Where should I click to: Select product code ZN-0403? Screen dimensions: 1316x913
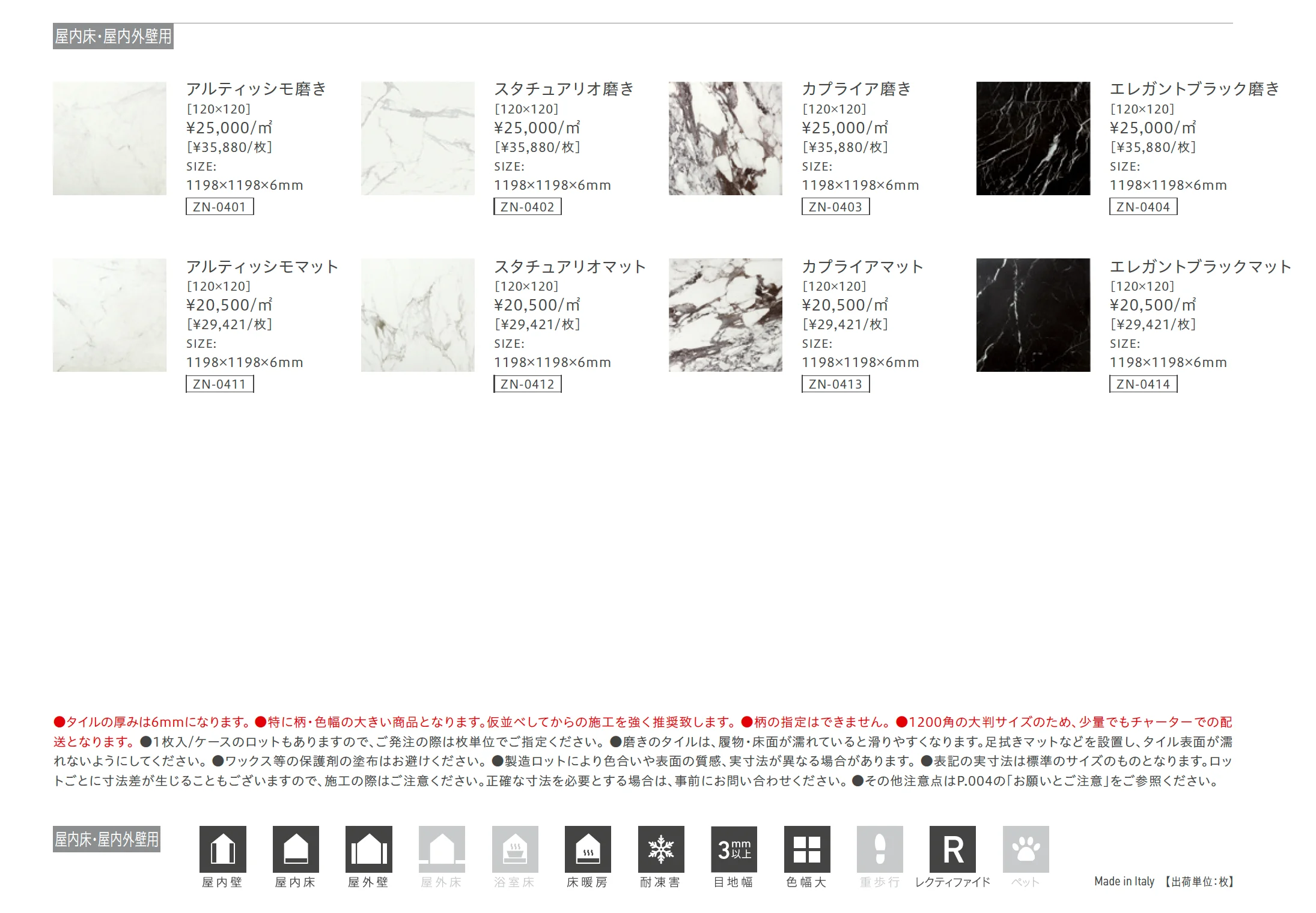pos(835,207)
